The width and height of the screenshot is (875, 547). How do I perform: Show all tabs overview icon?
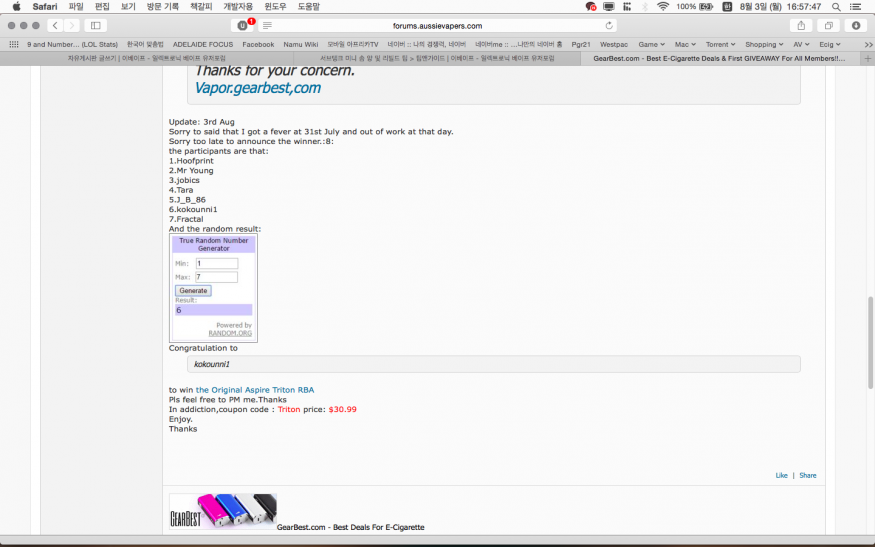click(829, 25)
